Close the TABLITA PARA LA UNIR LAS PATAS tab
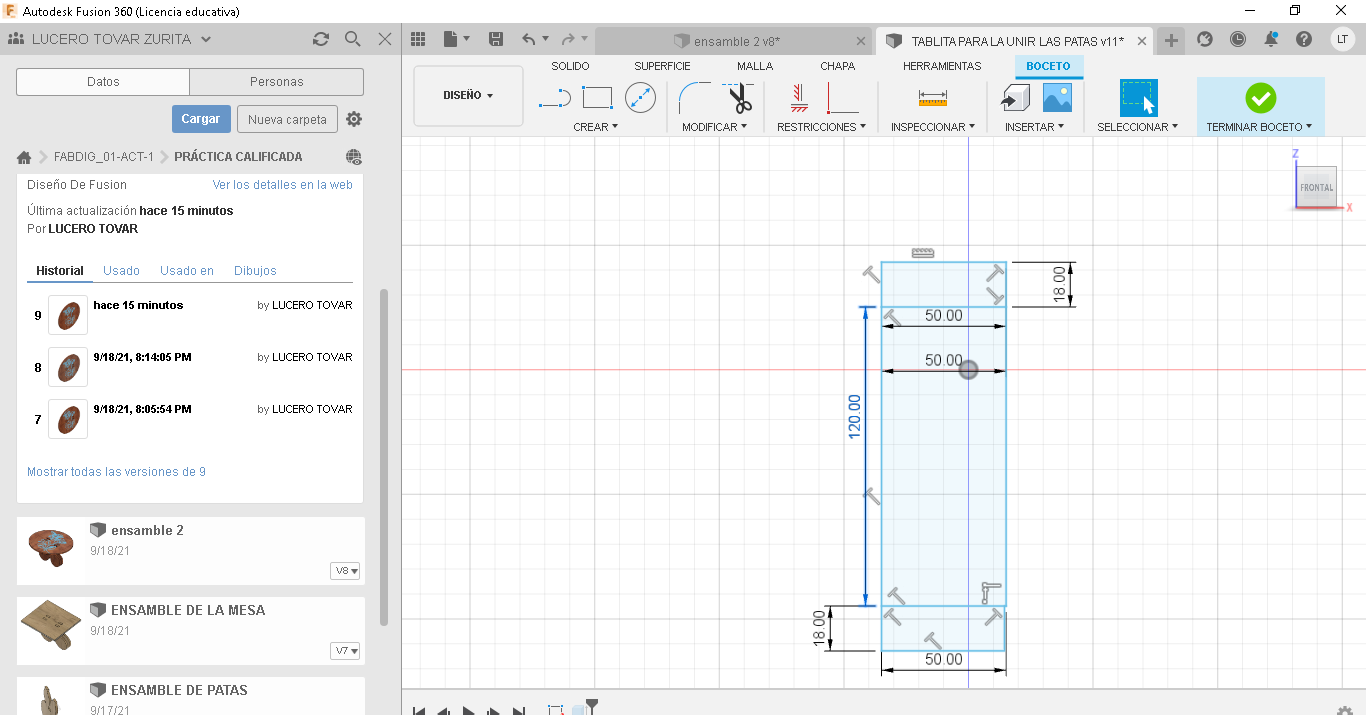Viewport: 1366px width, 715px height. (x=1141, y=41)
